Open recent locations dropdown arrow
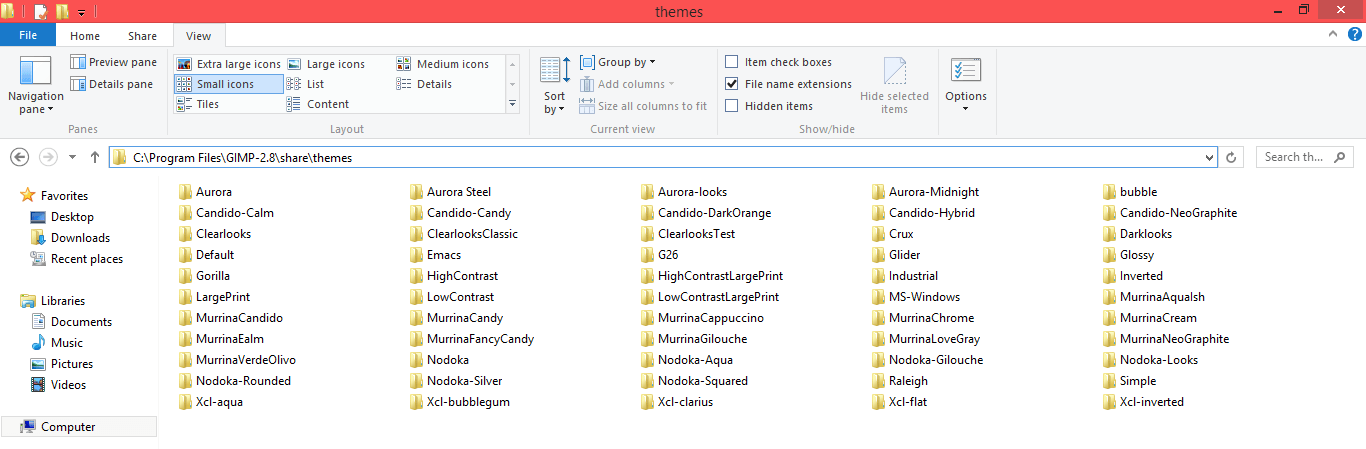The height and width of the screenshot is (449, 1366). (73, 157)
